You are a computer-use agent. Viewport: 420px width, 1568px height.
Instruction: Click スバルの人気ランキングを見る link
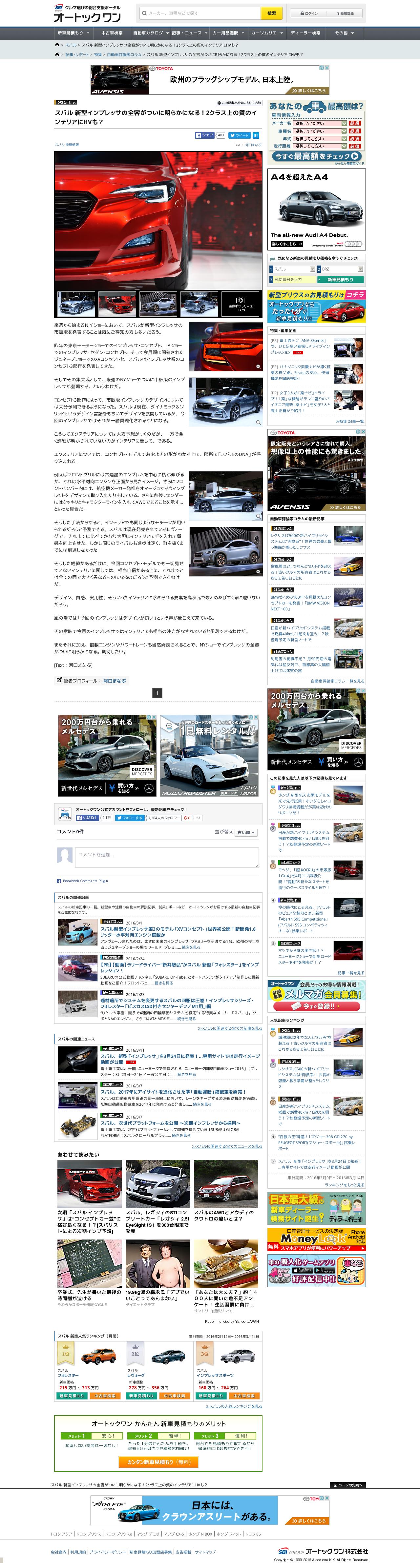234,1406
